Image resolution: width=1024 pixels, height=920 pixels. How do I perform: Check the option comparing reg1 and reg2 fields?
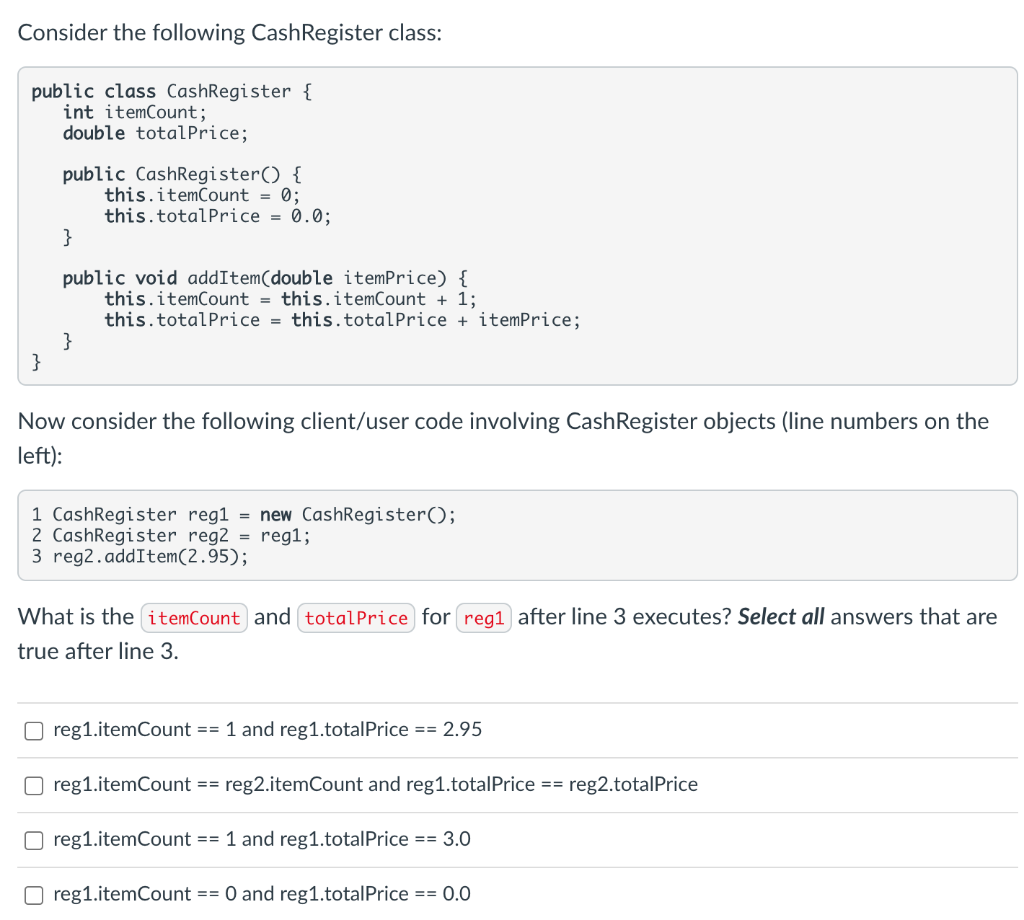(33, 785)
